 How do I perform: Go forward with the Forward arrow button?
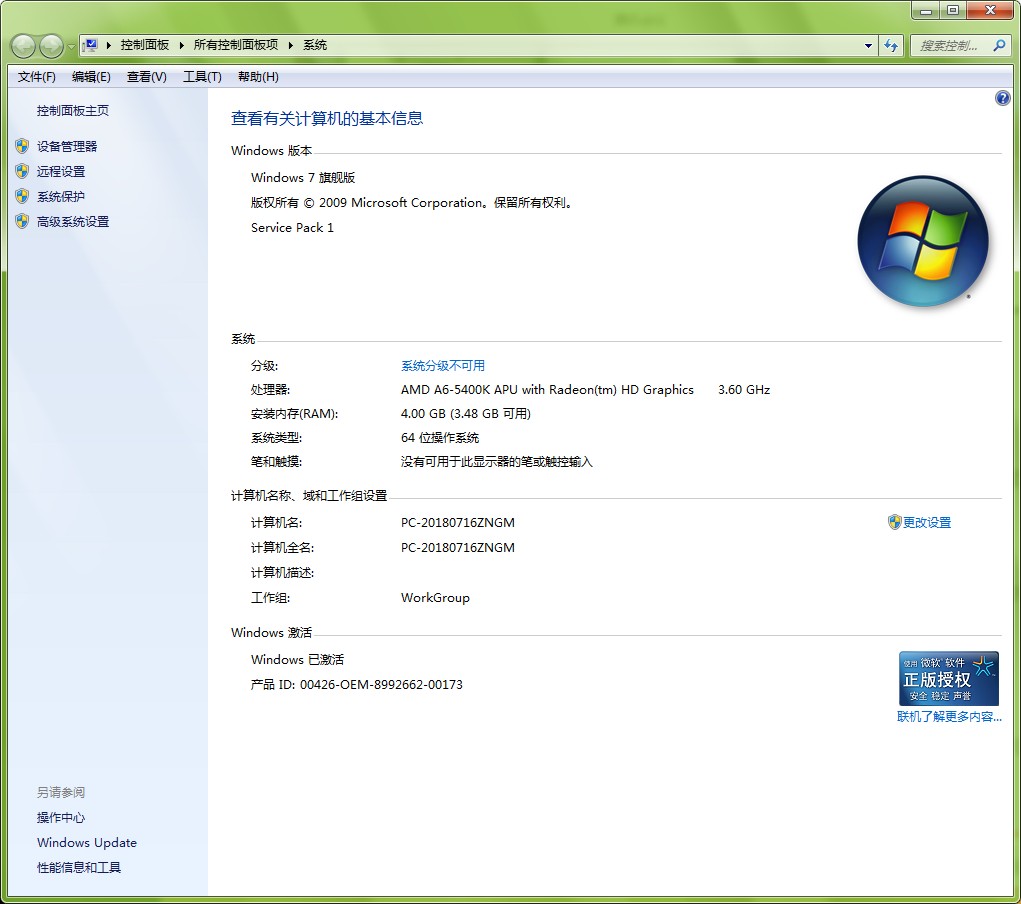click(51, 46)
